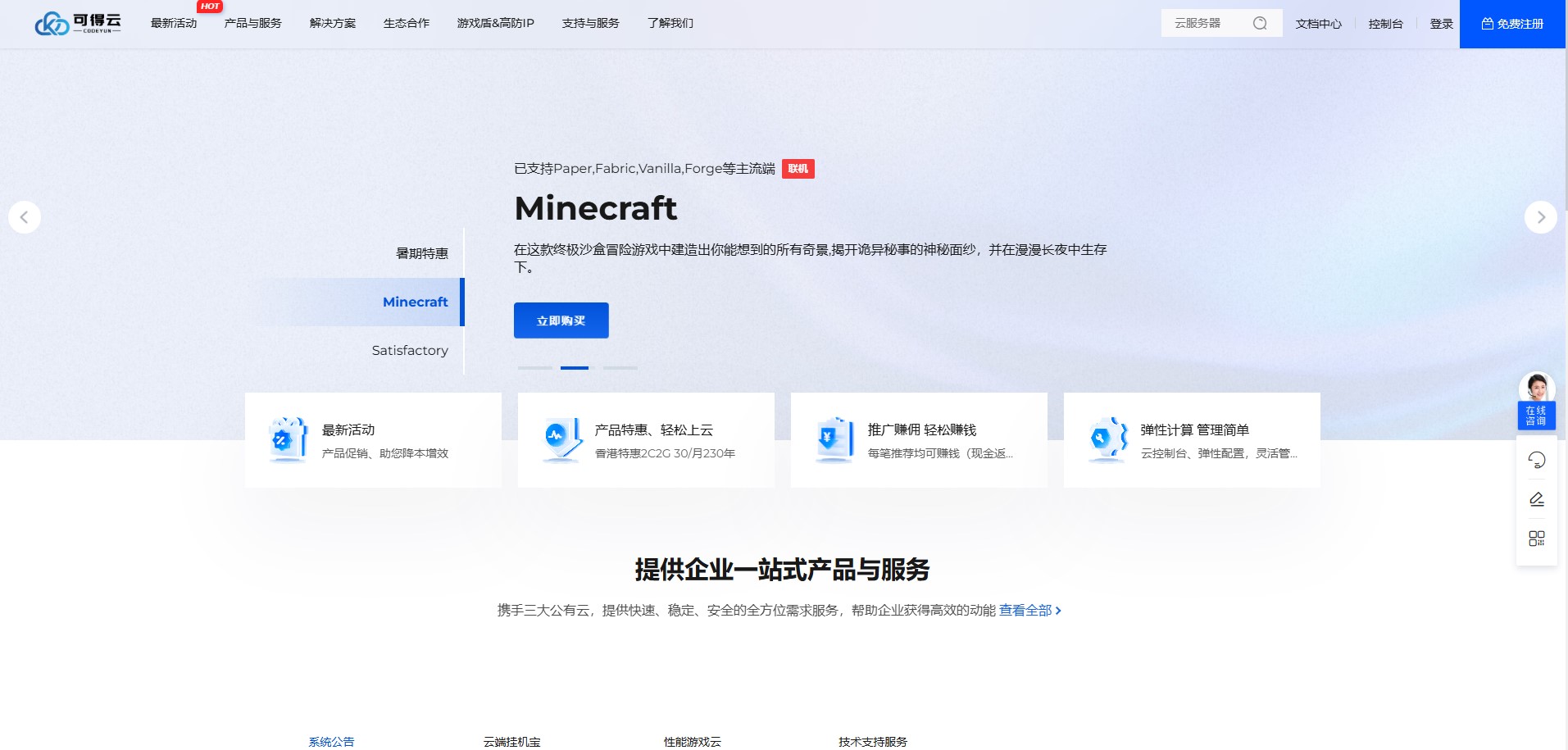Select 云端挂机宝 tab
The height and width of the screenshot is (750, 1568).
point(512,742)
